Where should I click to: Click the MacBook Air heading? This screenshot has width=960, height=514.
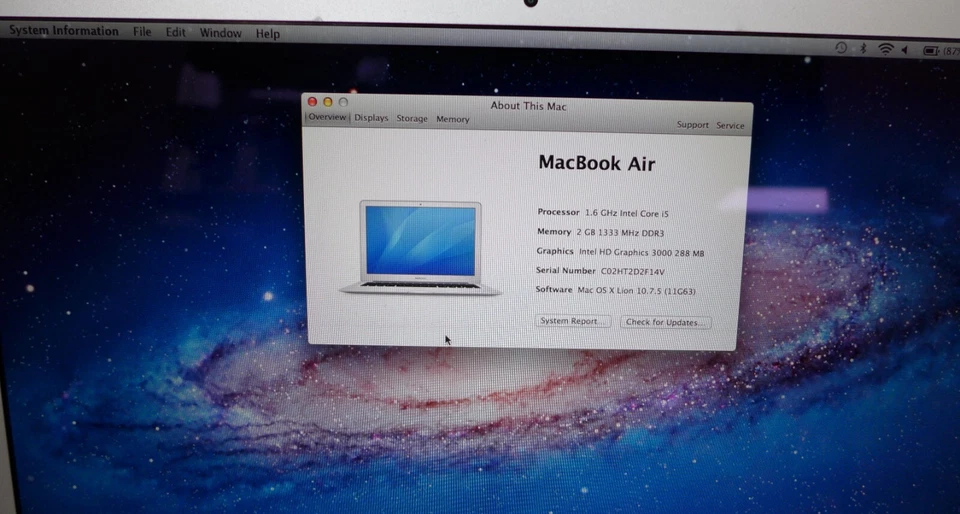pyautogui.click(x=597, y=163)
